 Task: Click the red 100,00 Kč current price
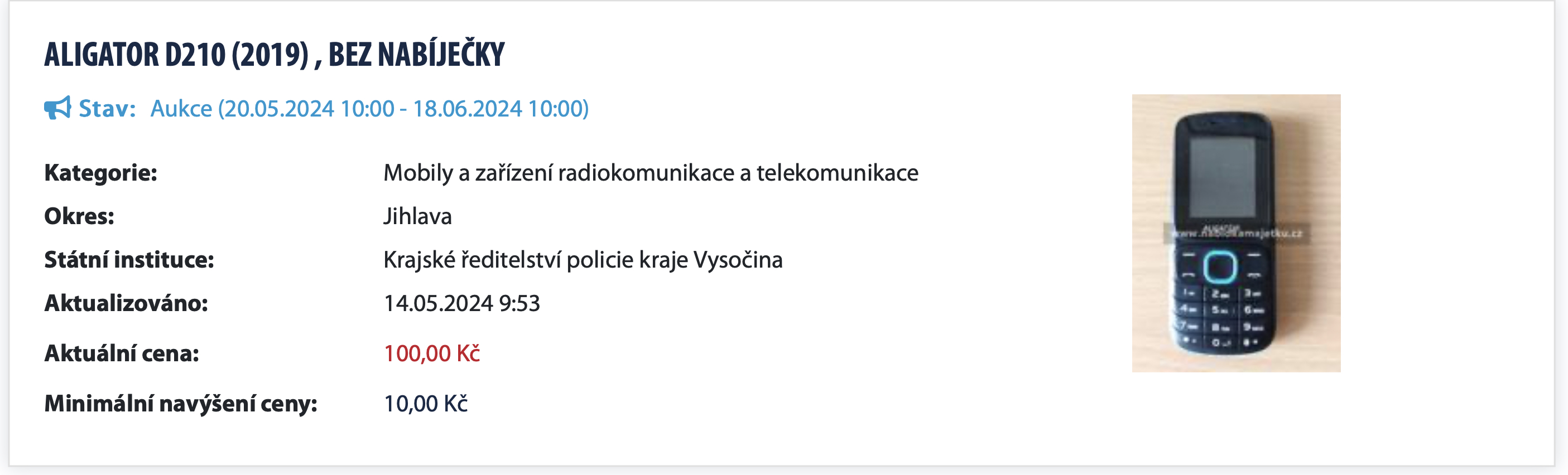coord(431,353)
